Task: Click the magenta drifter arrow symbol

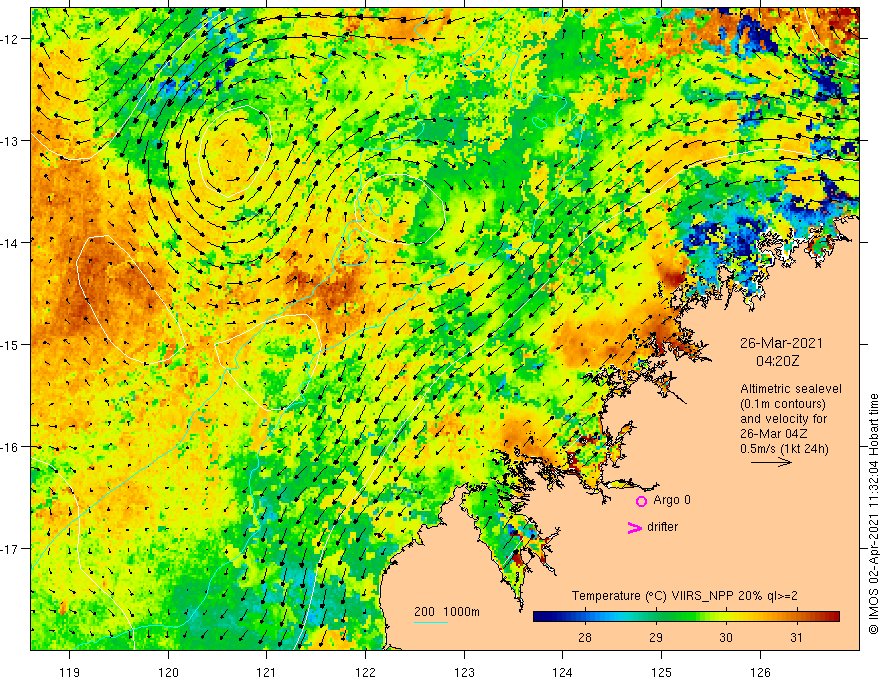Action: 634,528
